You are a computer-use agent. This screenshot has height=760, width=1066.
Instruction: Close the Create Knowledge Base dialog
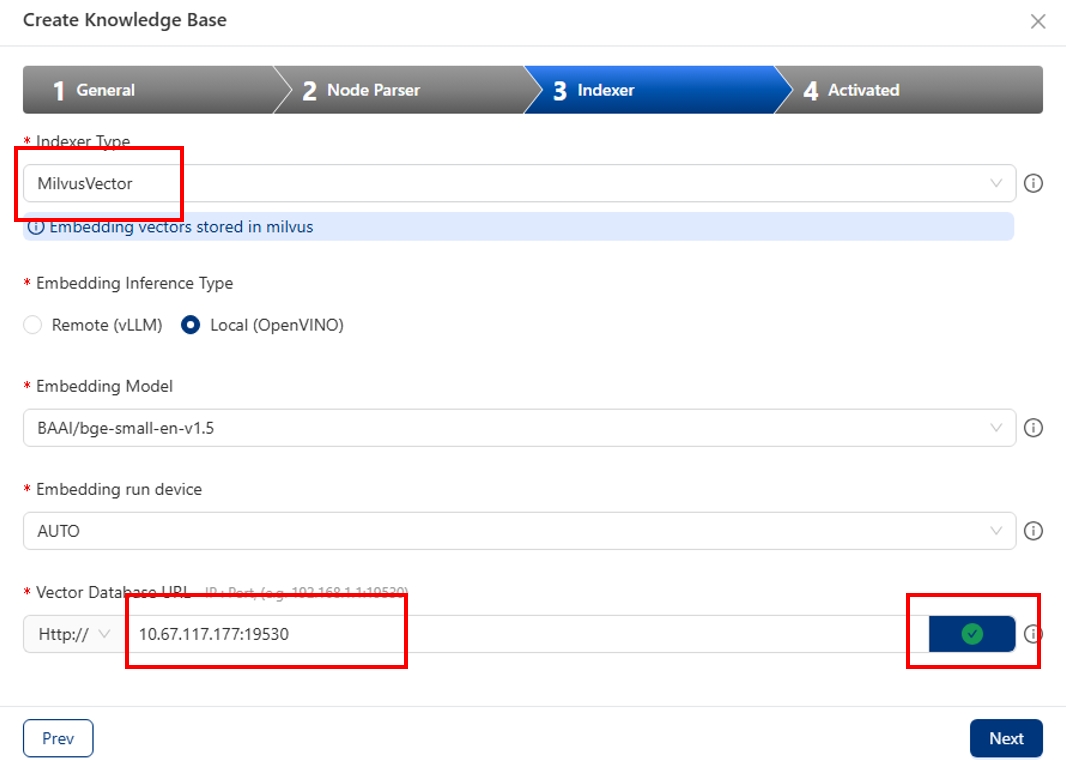[x=1038, y=21]
